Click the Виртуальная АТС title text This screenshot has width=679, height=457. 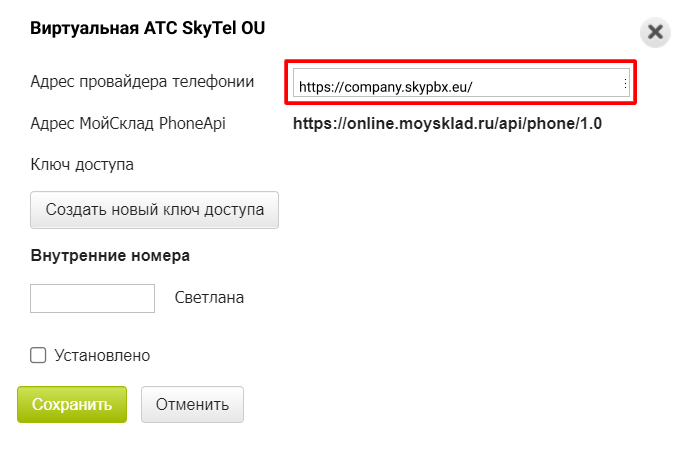click(104, 28)
